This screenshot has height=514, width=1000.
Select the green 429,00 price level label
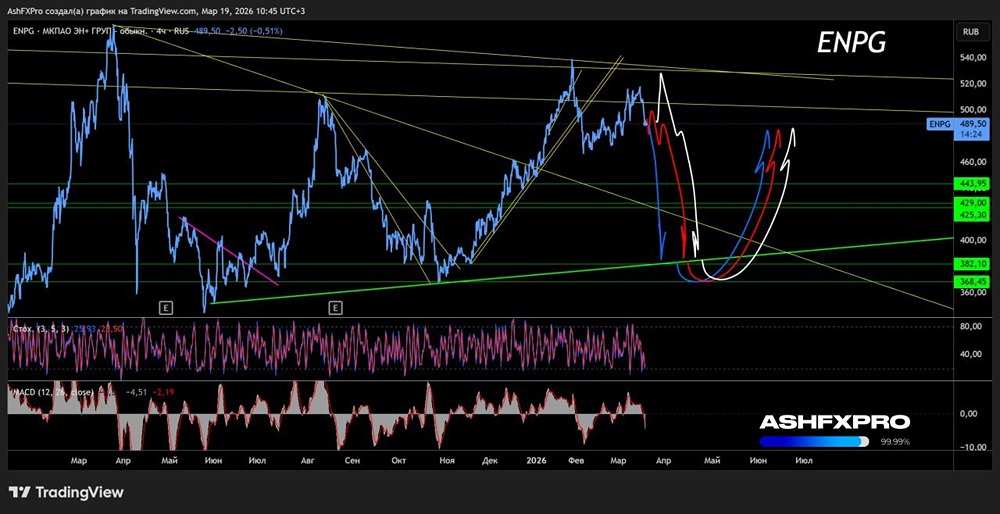[x=972, y=203]
